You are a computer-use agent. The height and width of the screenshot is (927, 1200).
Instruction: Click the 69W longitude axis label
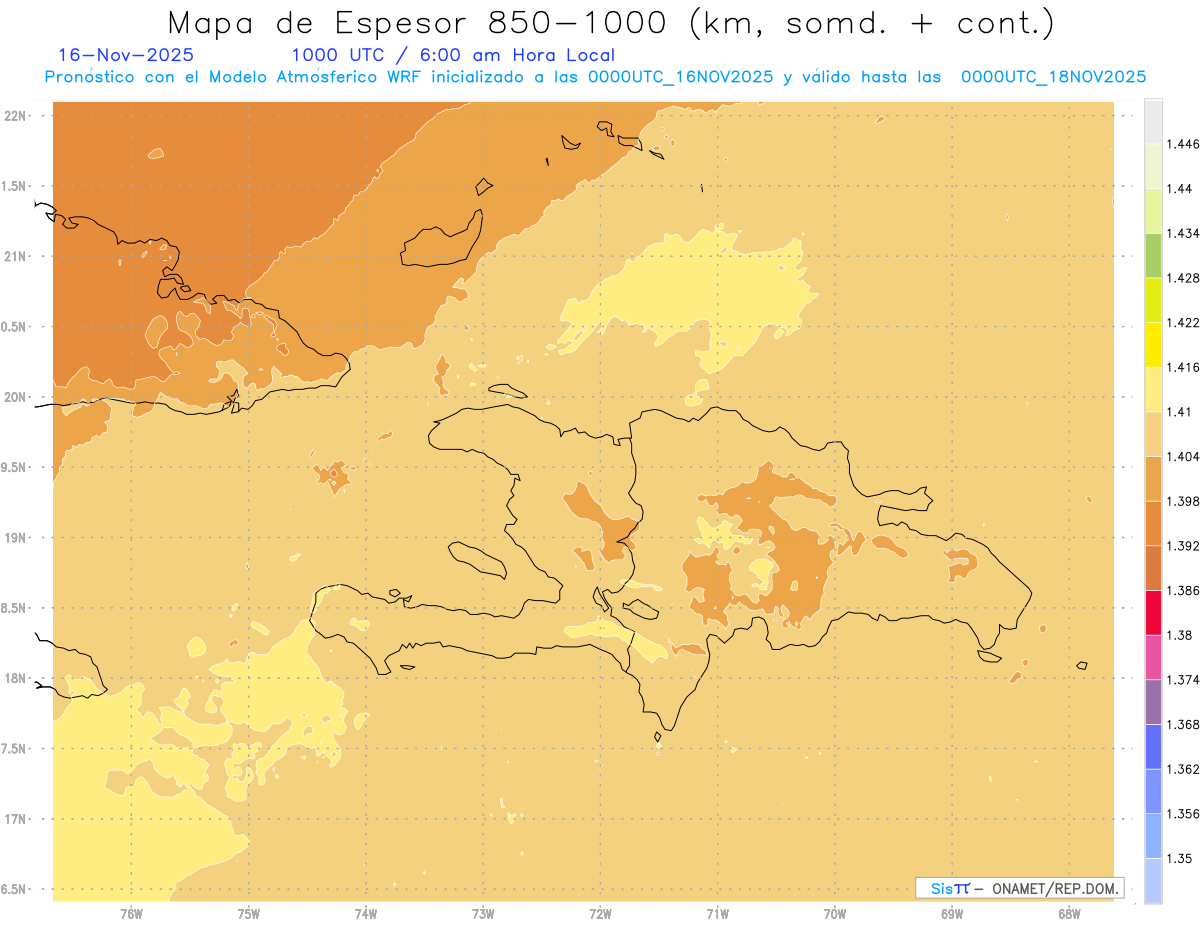tap(952, 913)
